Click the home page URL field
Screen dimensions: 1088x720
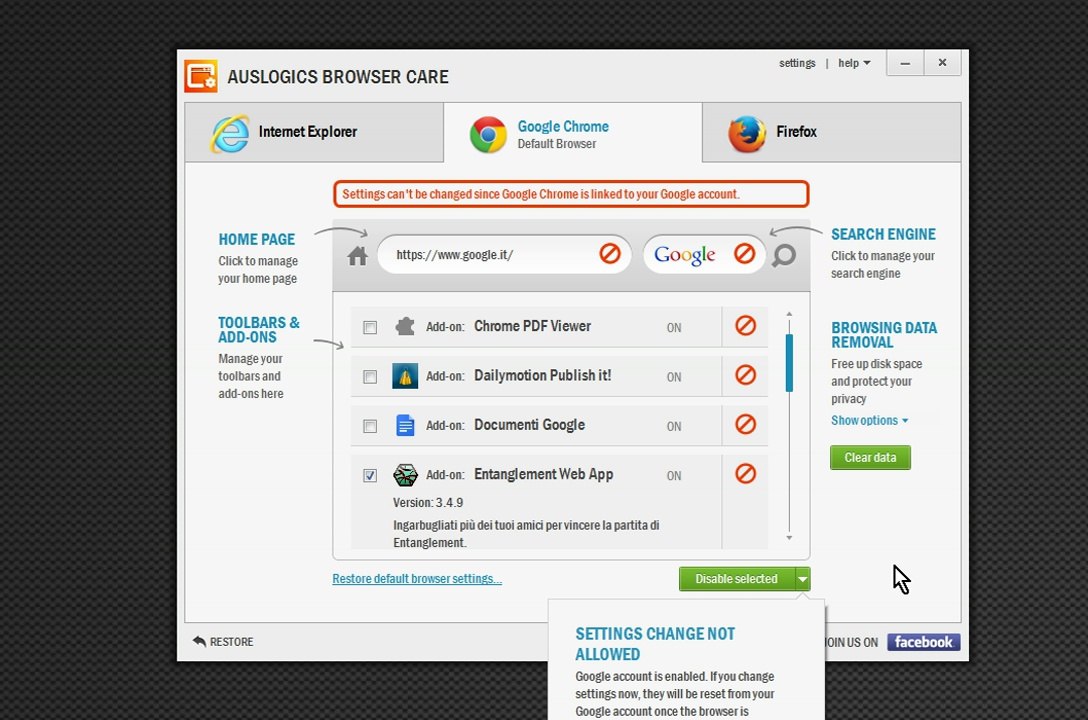[x=504, y=255]
